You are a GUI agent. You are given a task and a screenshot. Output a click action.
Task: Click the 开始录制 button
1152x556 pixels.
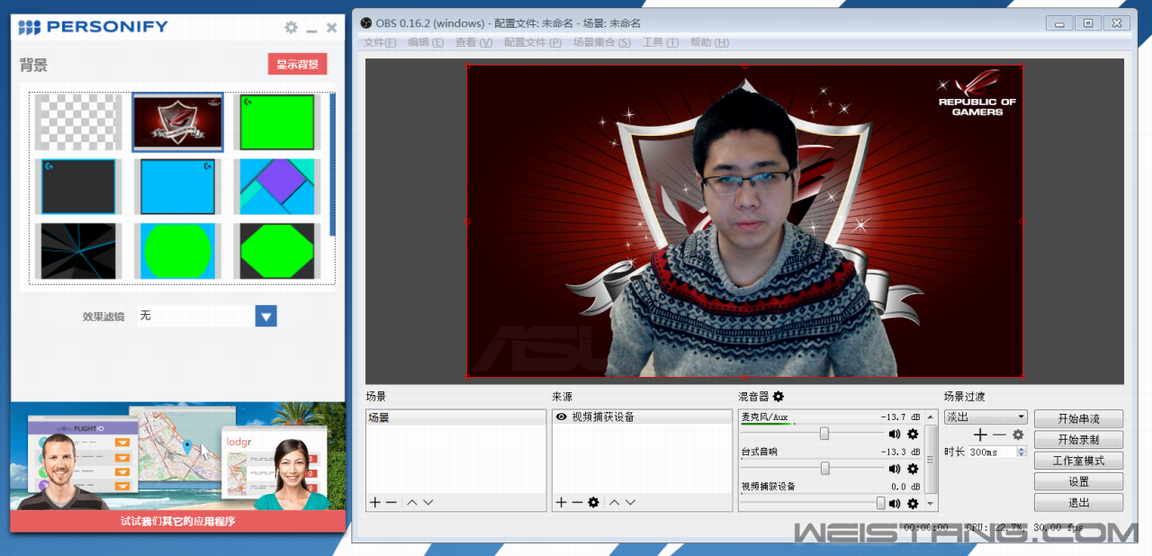click(1079, 440)
